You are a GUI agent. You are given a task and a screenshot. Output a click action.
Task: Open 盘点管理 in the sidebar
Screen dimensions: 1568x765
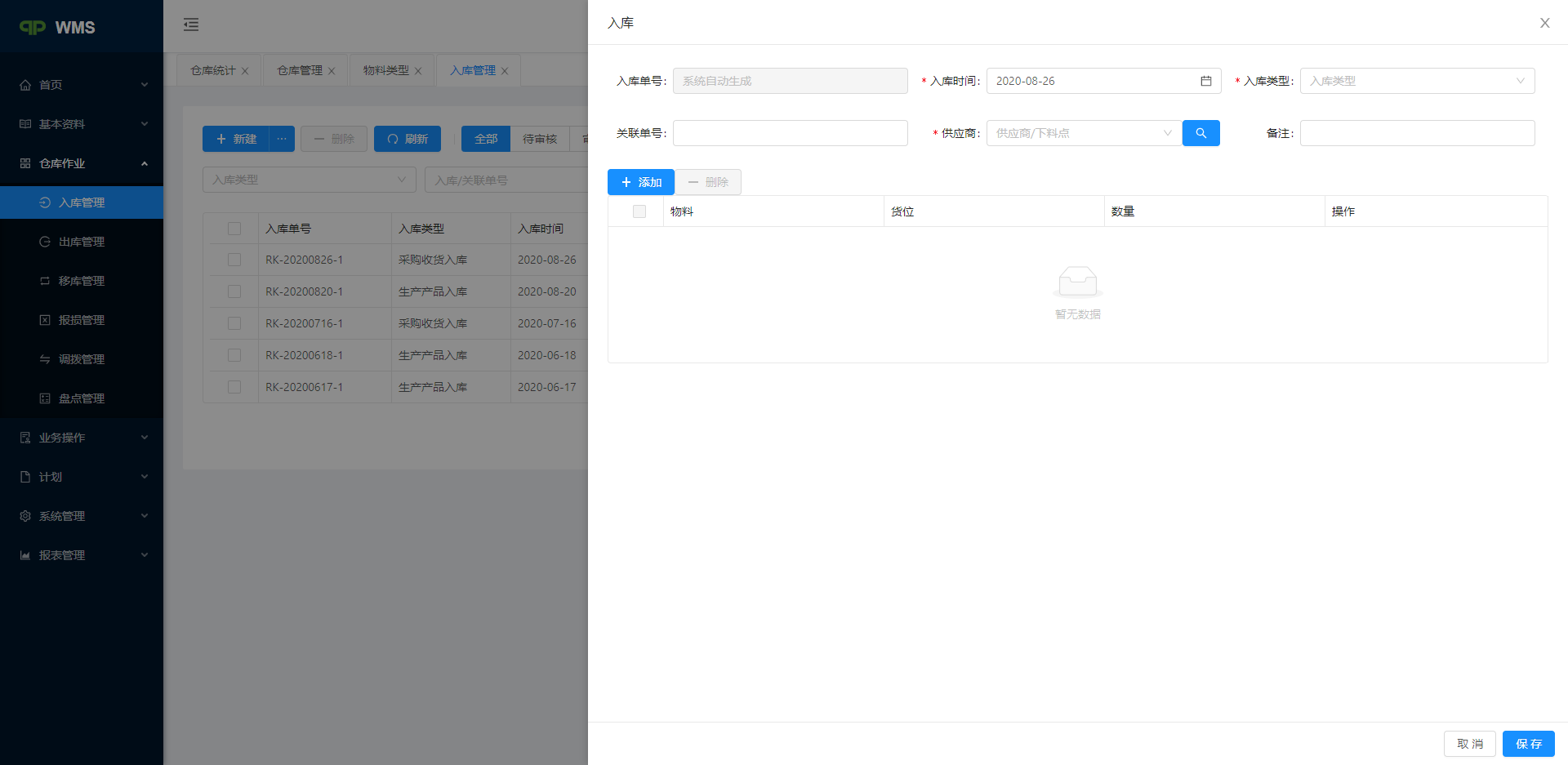[82, 398]
